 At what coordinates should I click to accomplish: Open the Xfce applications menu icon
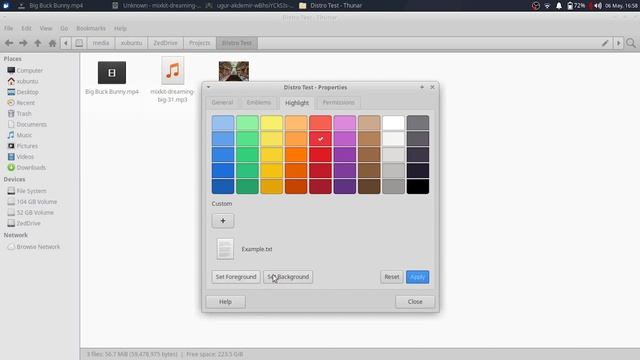6,5
